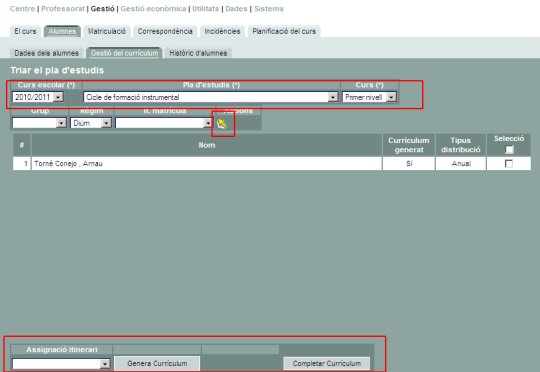Open the Planificació del curs tab

pyautogui.click(x=284, y=31)
